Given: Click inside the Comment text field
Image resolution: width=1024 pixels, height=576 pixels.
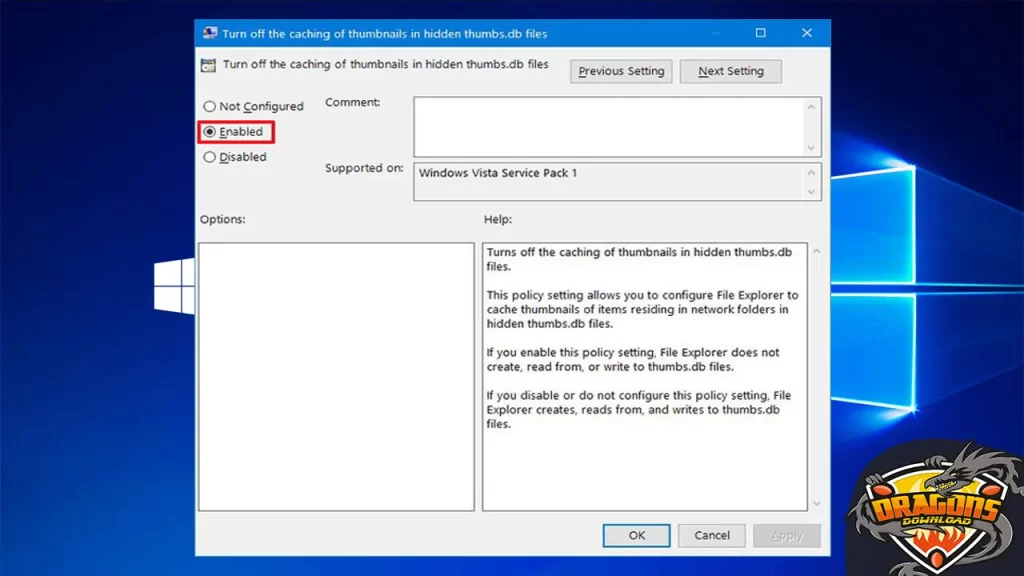Looking at the screenshot, I should [608, 126].
